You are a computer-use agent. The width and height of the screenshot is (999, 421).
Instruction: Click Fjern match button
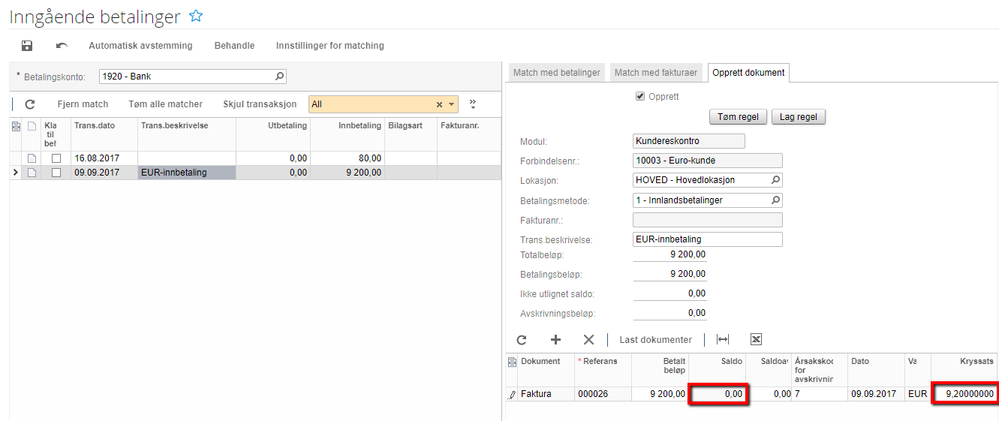coord(83,104)
